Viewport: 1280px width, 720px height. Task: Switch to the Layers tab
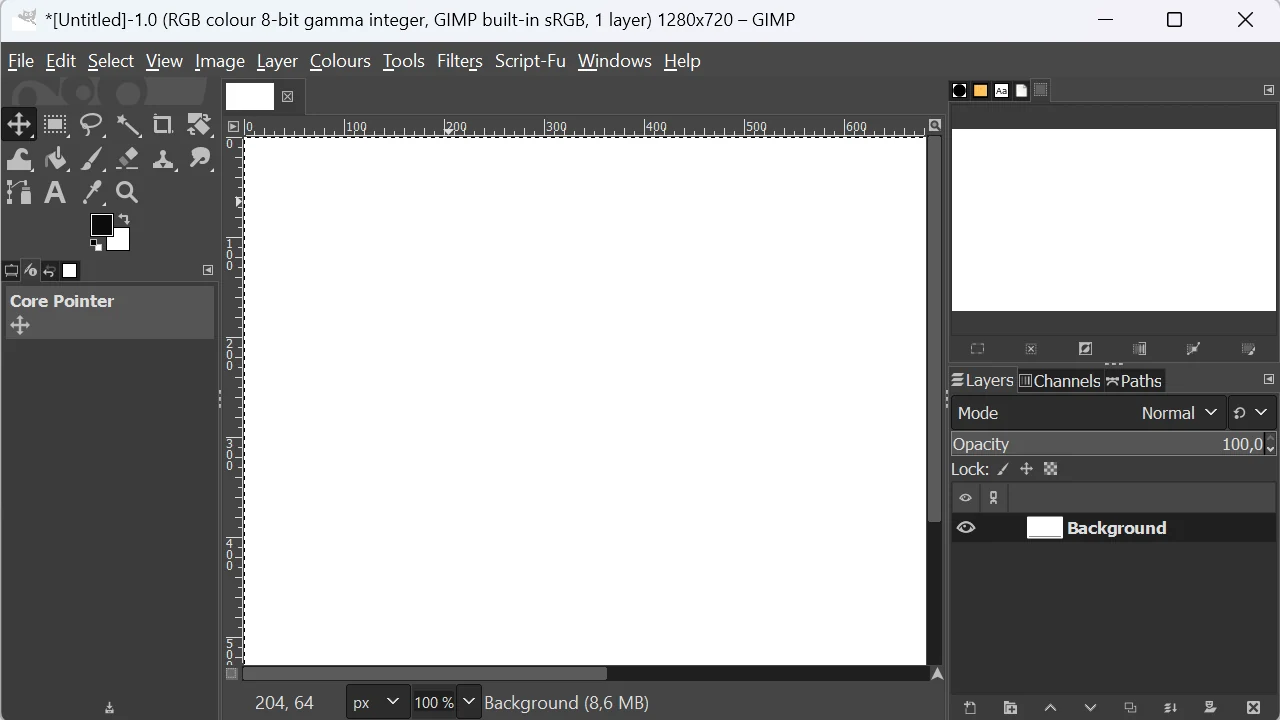[982, 381]
